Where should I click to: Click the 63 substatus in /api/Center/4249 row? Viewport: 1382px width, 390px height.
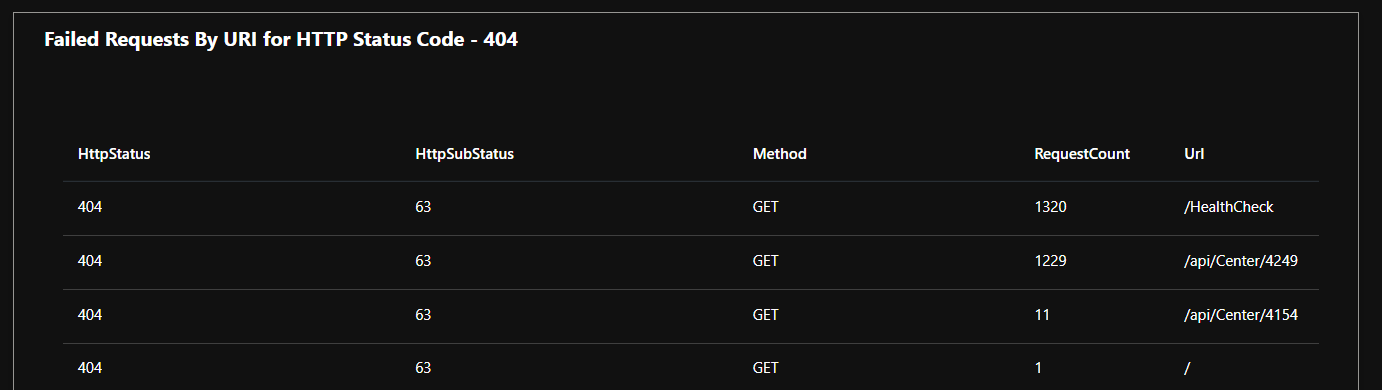[423, 261]
